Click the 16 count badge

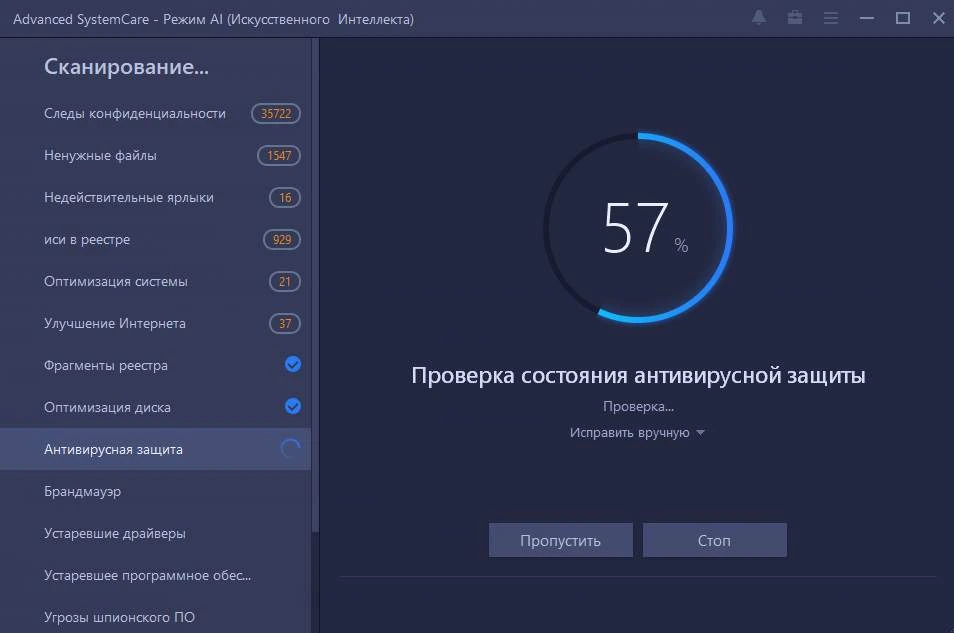point(285,197)
